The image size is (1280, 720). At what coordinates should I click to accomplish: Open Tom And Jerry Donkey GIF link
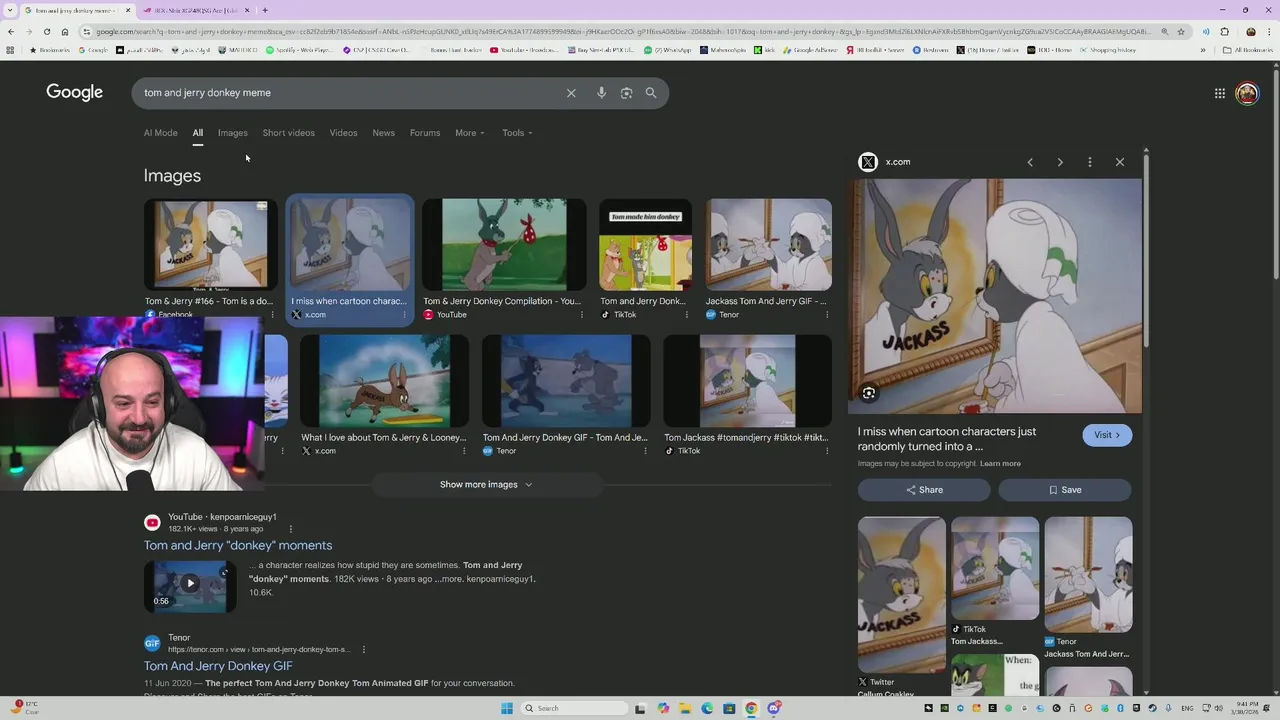[x=218, y=666]
